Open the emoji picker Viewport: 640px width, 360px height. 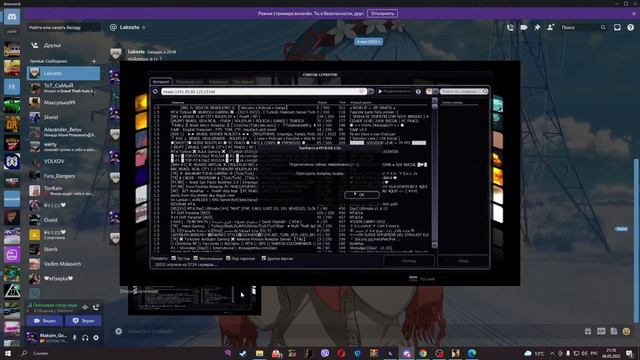pyautogui.click(x=627, y=331)
